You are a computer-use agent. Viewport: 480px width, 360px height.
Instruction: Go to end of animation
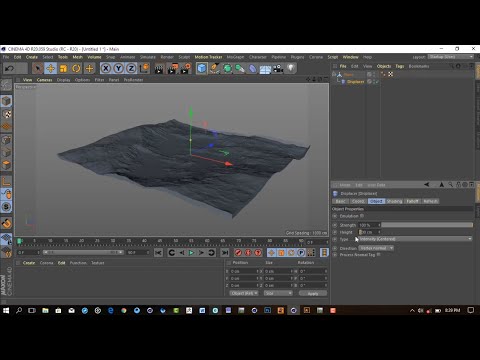click(225, 253)
